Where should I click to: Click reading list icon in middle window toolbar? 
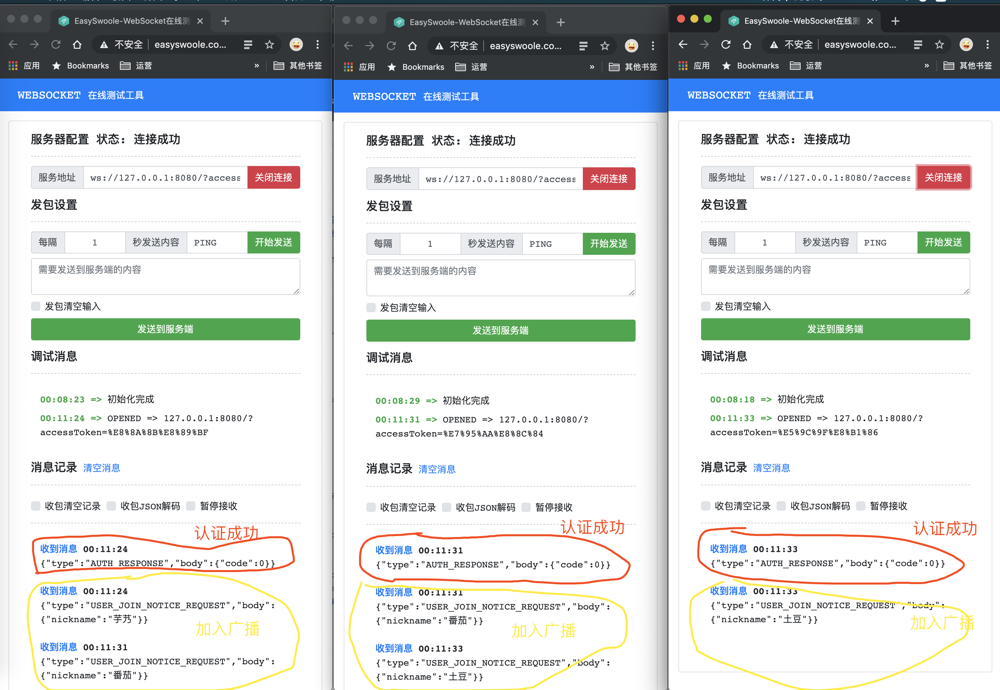click(x=583, y=46)
